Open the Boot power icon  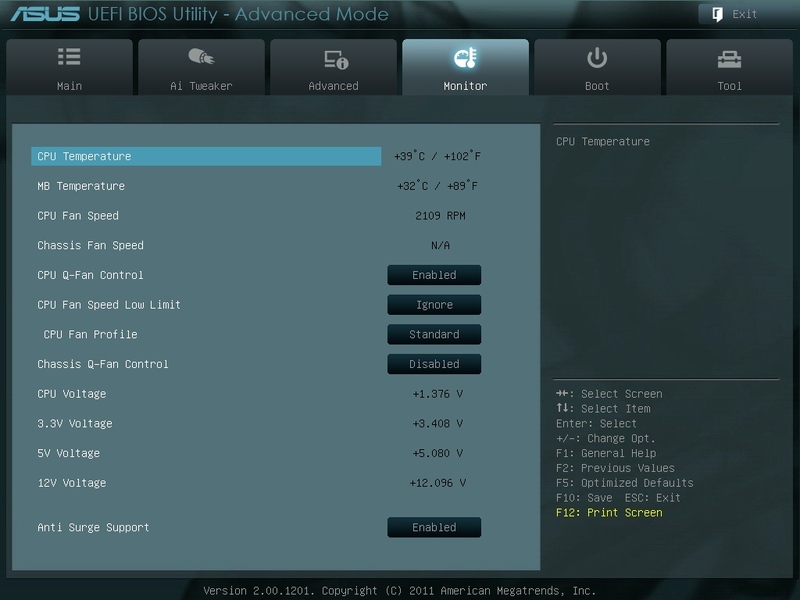click(x=597, y=59)
